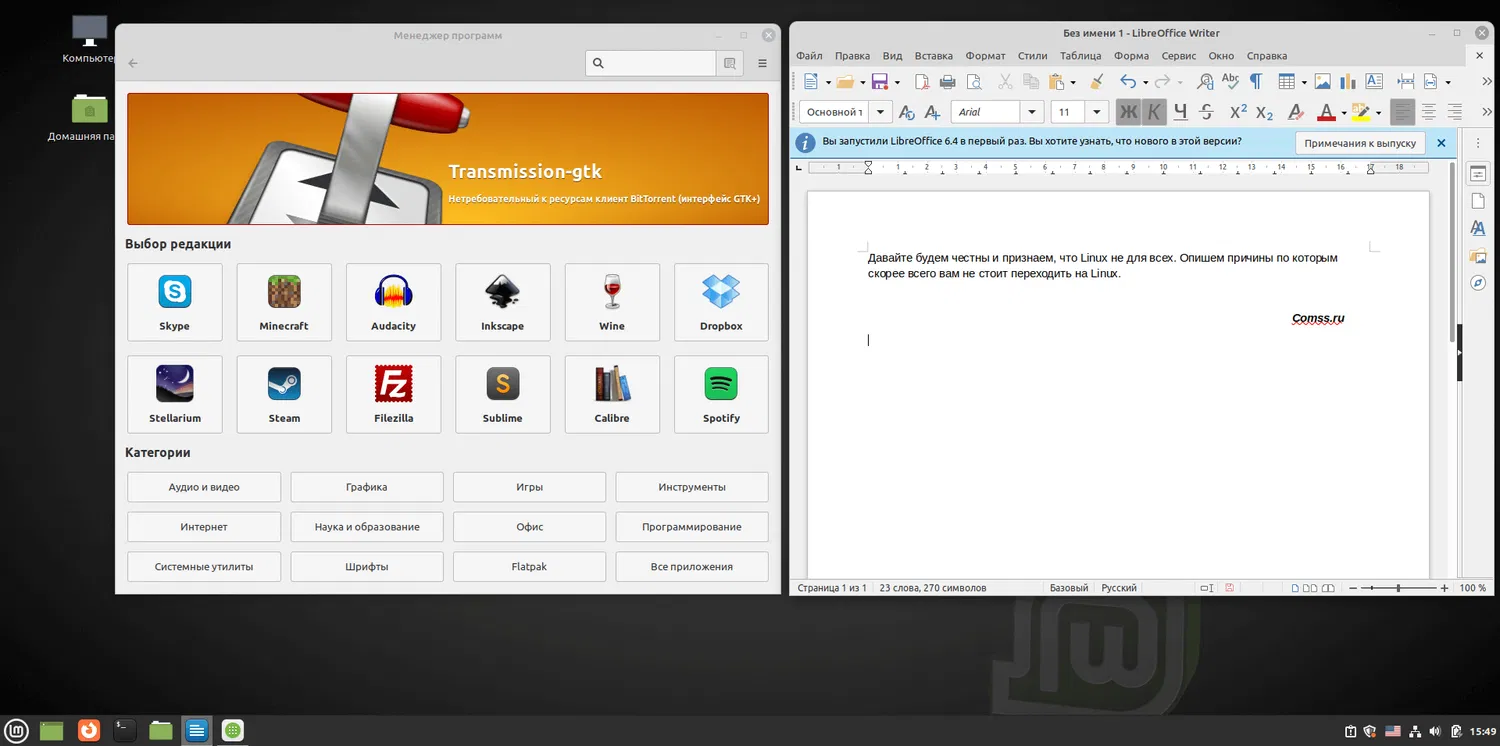Screen dimensions: 1500x746
Task: Export document as PDF in Writer
Action: pyautogui.click(x=922, y=82)
